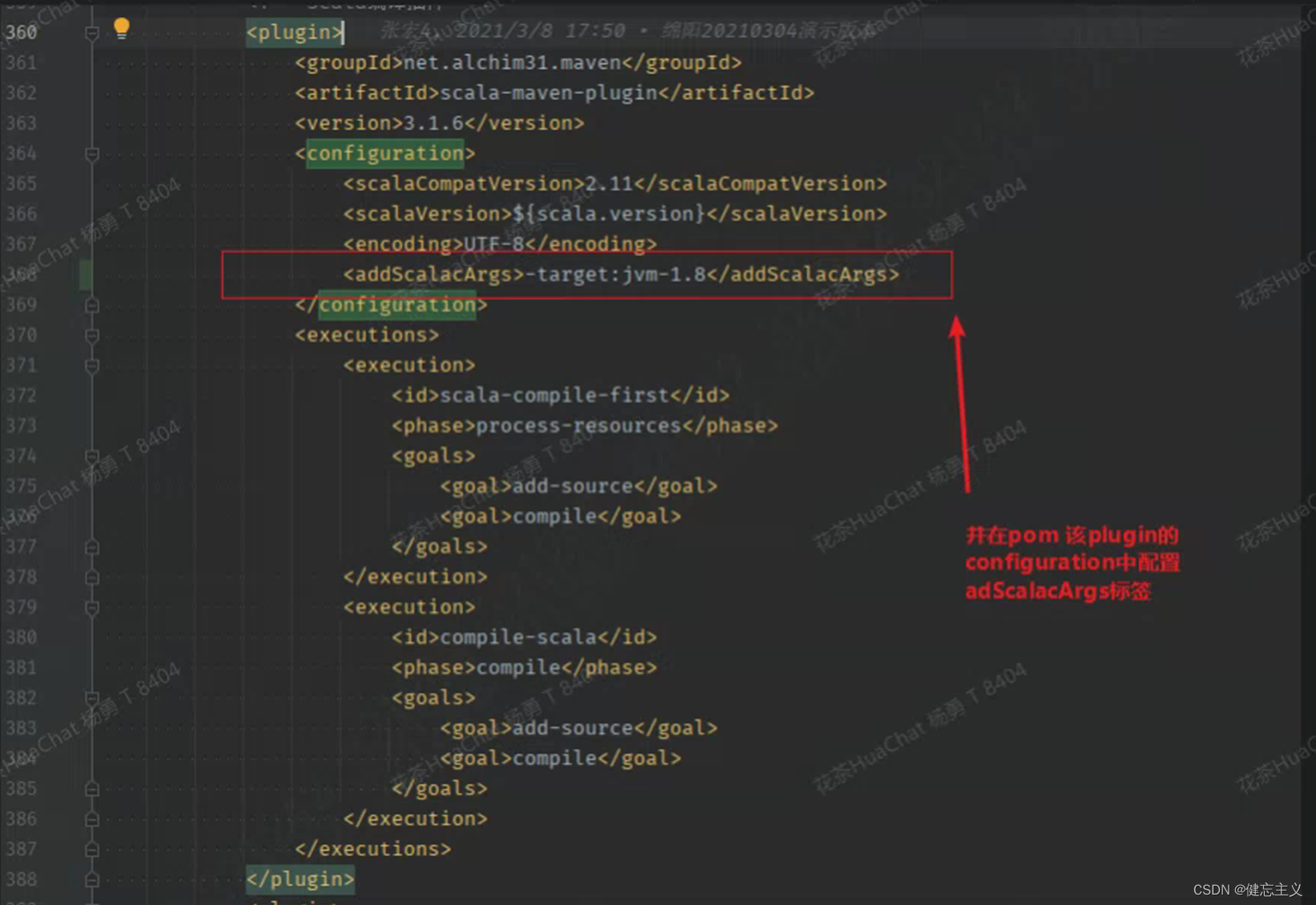Click the process-resources phase value
The image size is (1316, 905).
(578, 425)
